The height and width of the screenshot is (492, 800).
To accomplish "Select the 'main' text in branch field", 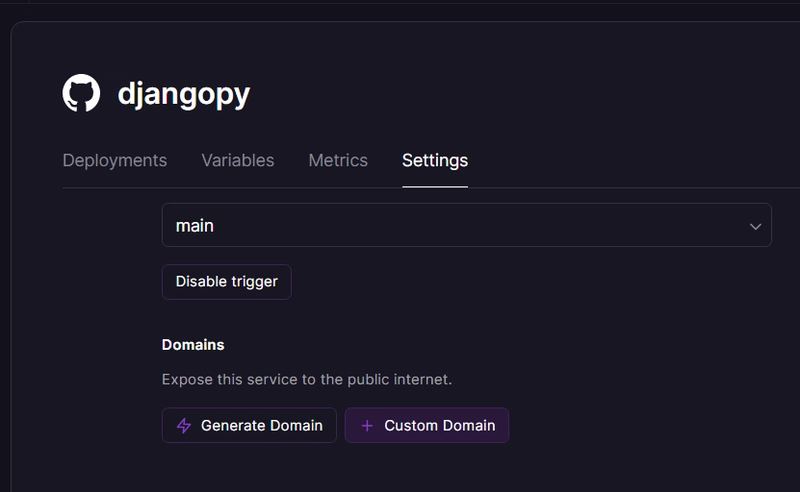I will tap(194, 226).
